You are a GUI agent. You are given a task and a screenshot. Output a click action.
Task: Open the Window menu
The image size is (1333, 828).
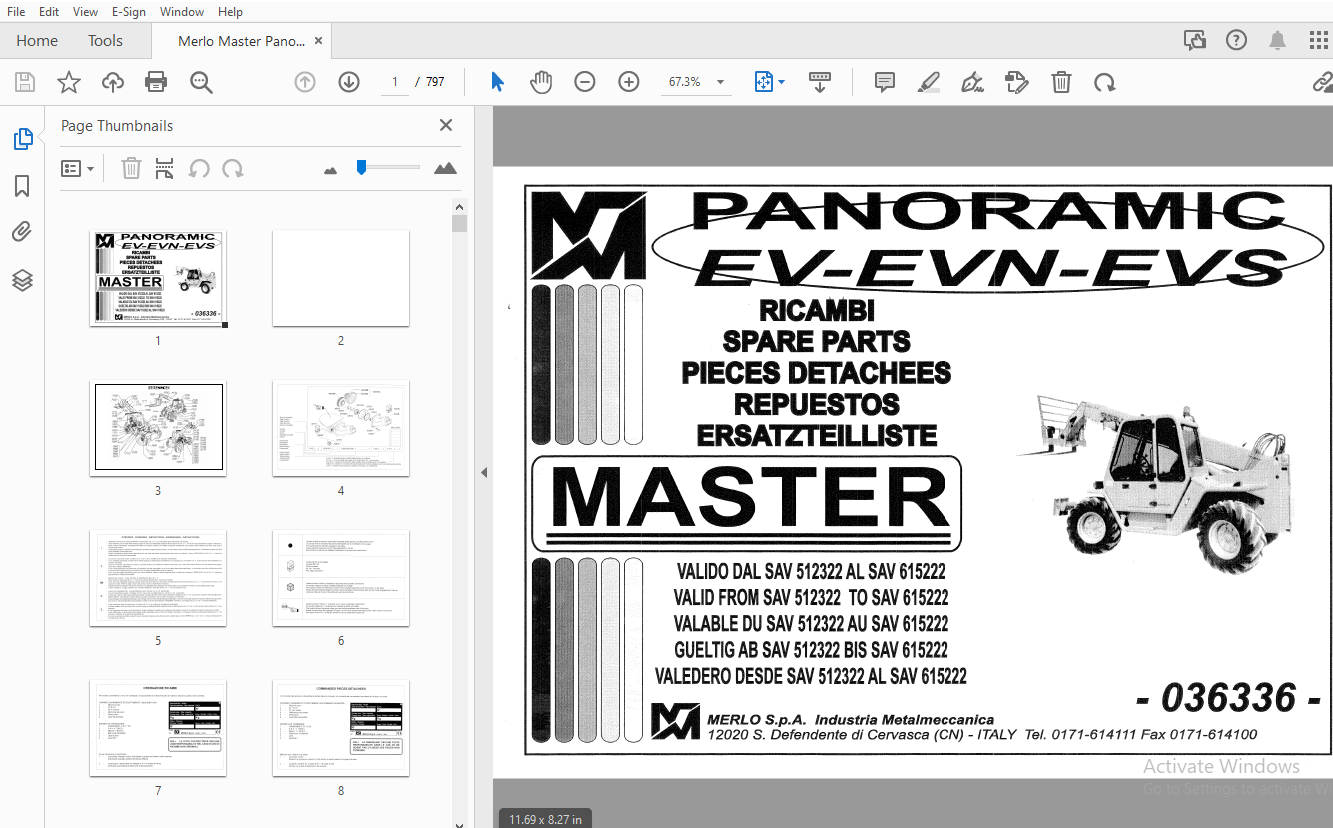pyautogui.click(x=182, y=11)
